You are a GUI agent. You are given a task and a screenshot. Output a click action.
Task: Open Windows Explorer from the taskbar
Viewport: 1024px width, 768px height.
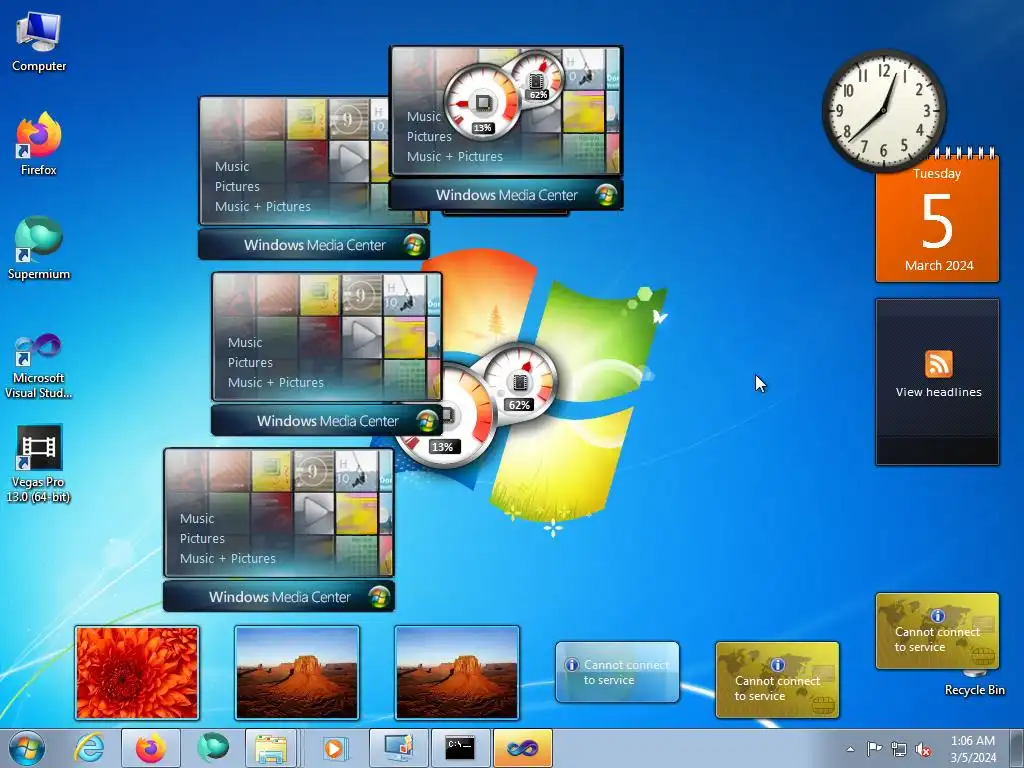pyautogui.click(x=271, y=748)
